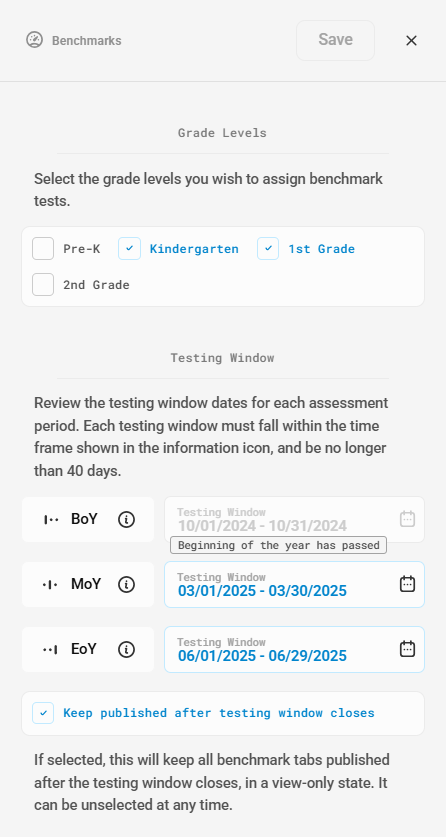The height and width of the screenshot is (837, 446).
Task: Click the BoY beginning-of-year progress icon
Action: [51, 519]
